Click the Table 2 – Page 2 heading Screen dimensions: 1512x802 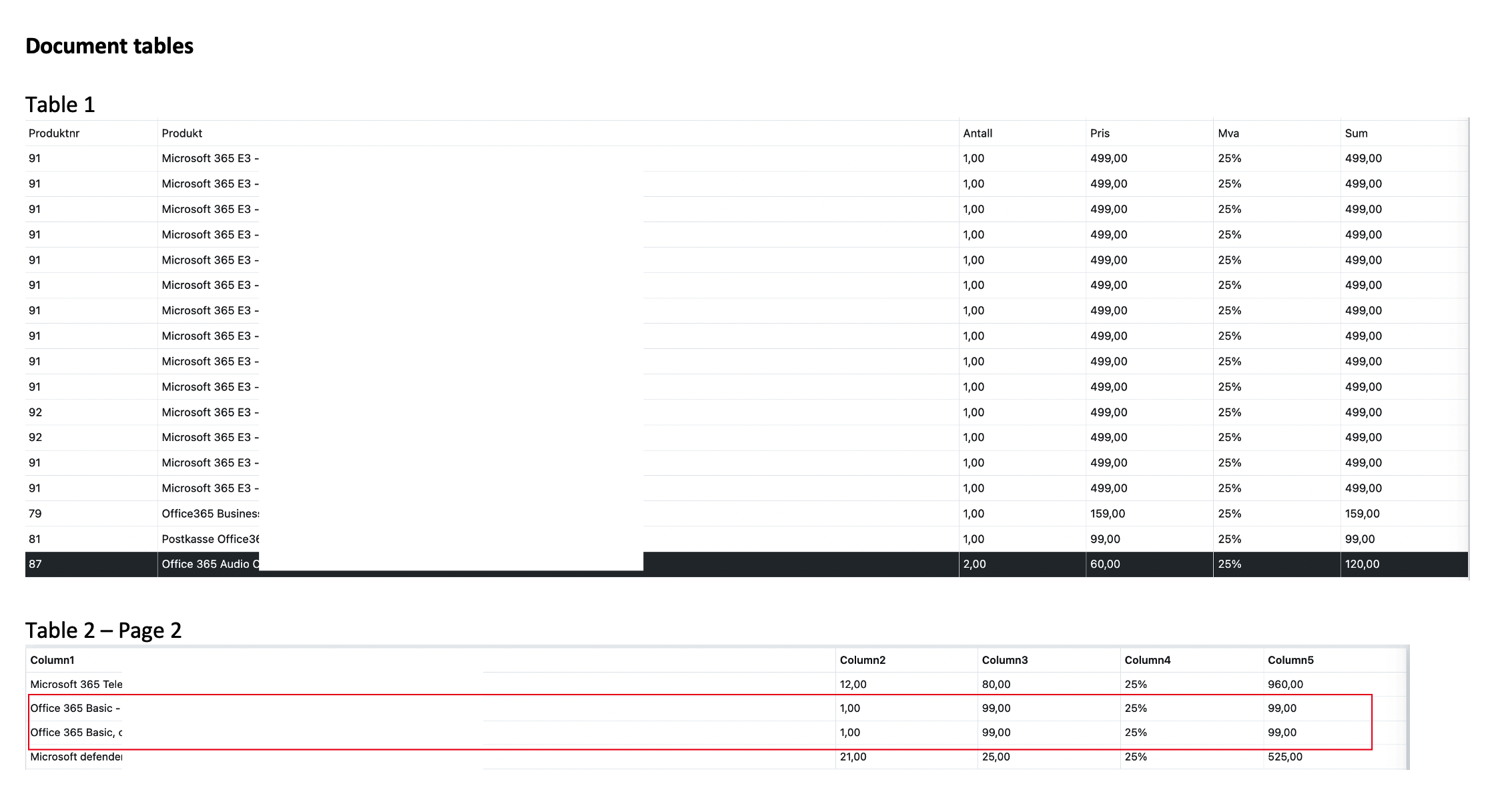pos(103,631)
